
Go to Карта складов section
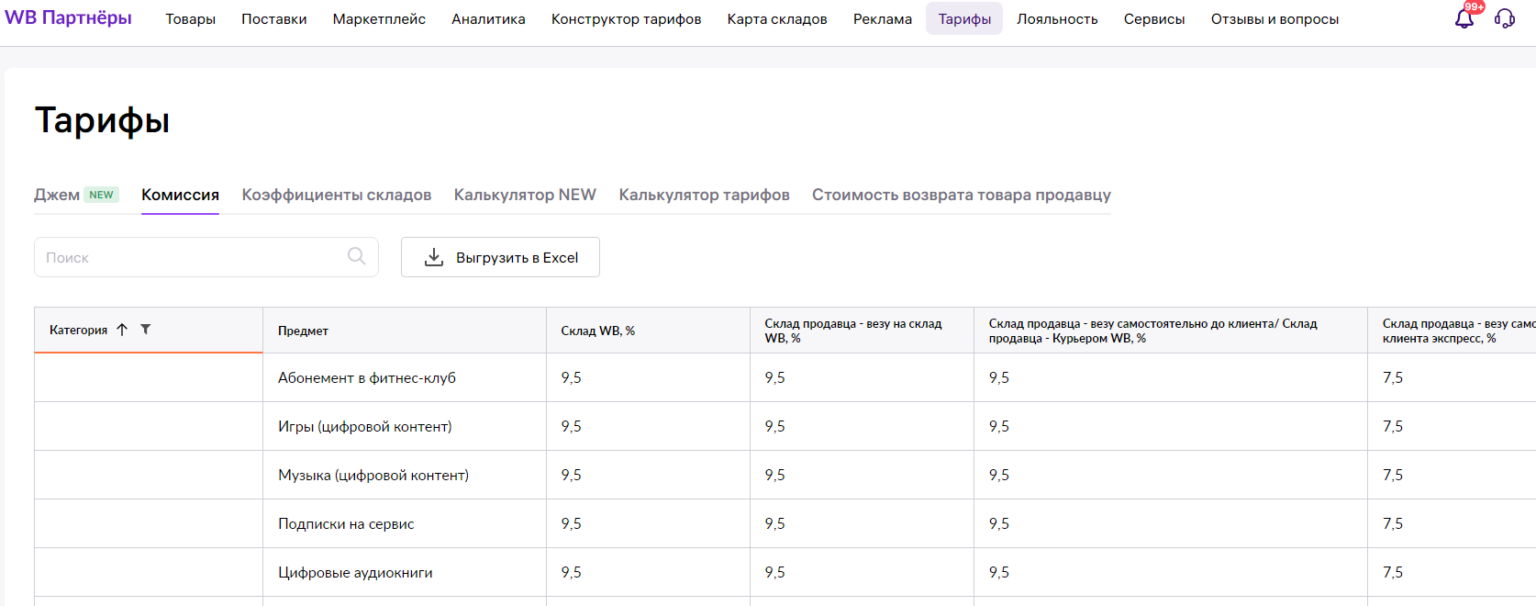pos(777,19)
